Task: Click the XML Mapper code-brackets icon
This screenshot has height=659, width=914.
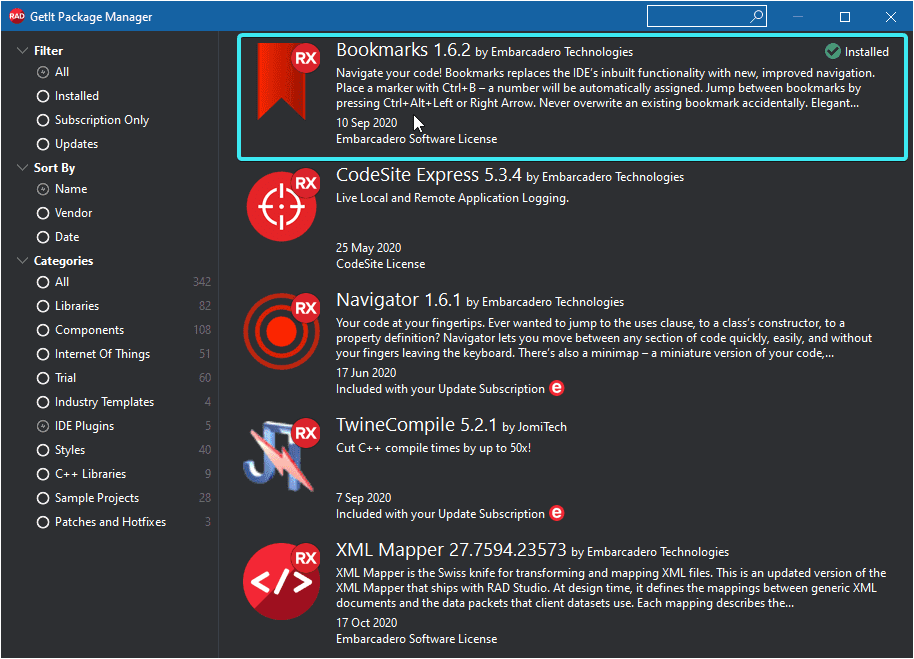Action: pos(282,581)
